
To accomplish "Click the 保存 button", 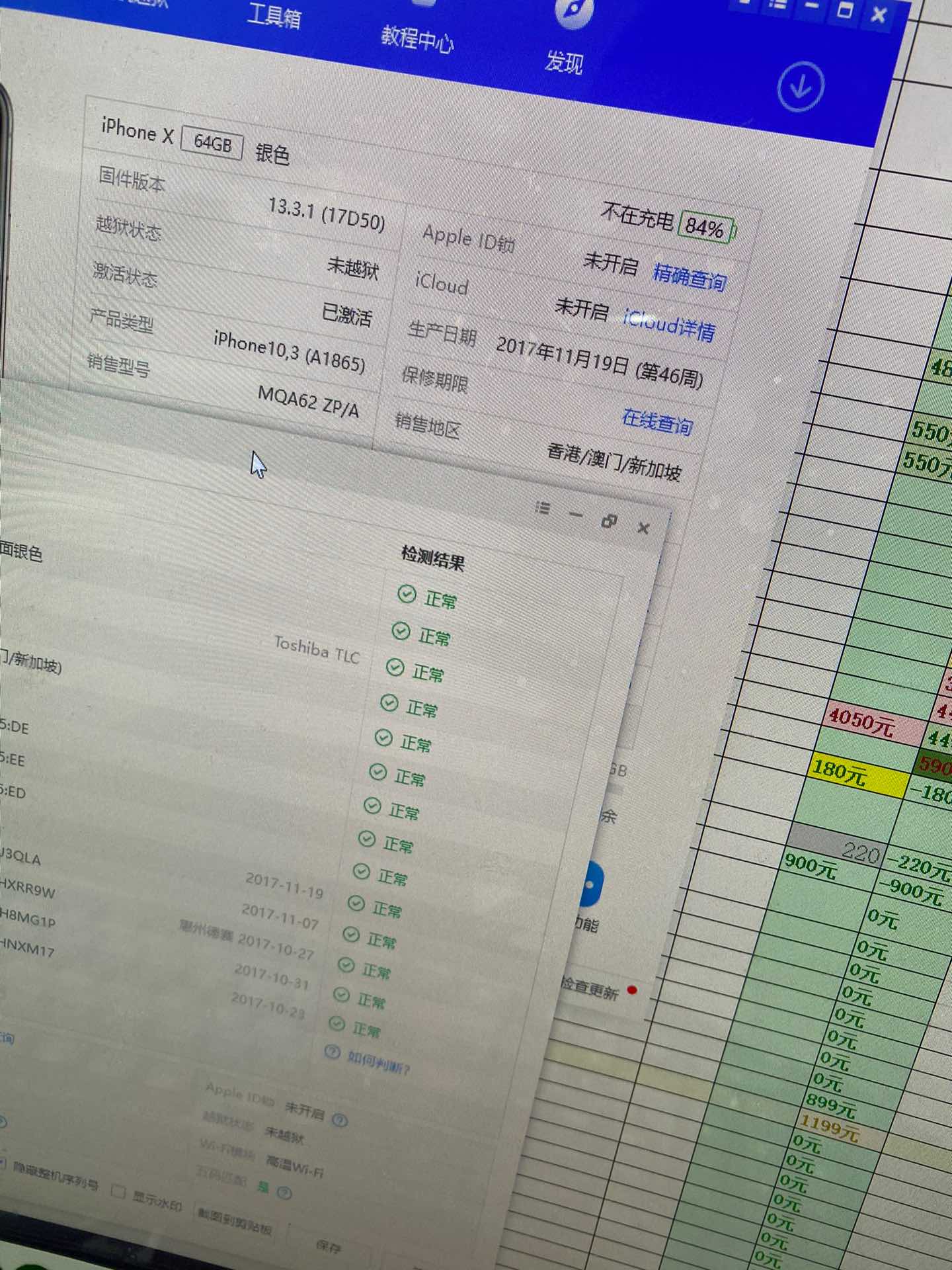I will coord(329,1247).
